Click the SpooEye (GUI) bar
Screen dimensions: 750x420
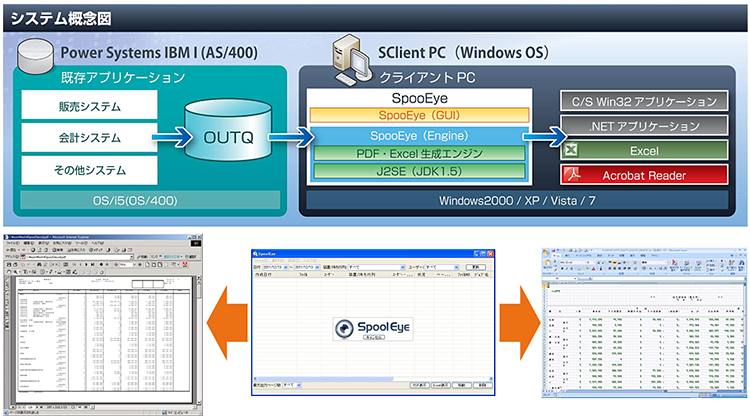point(419,115)
